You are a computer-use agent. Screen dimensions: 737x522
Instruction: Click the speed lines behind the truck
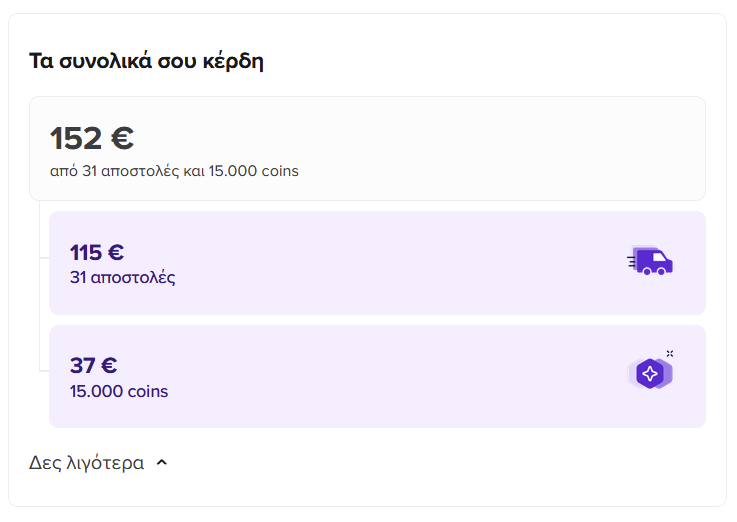point(632,262)
